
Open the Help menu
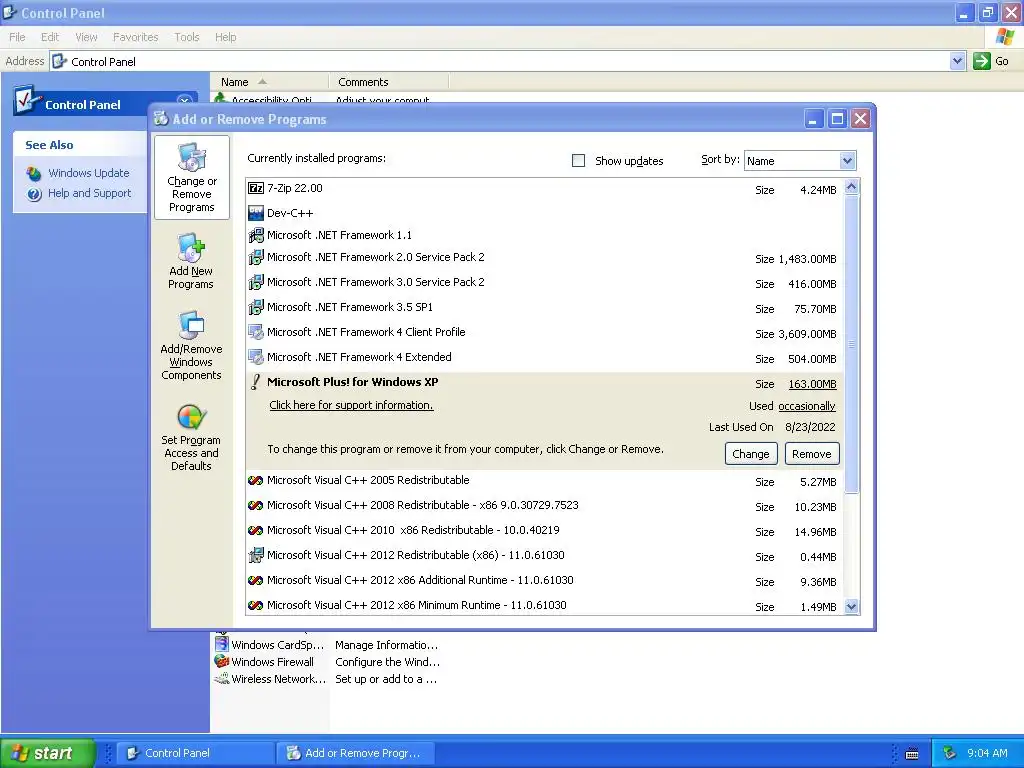(x=225, y=37)
